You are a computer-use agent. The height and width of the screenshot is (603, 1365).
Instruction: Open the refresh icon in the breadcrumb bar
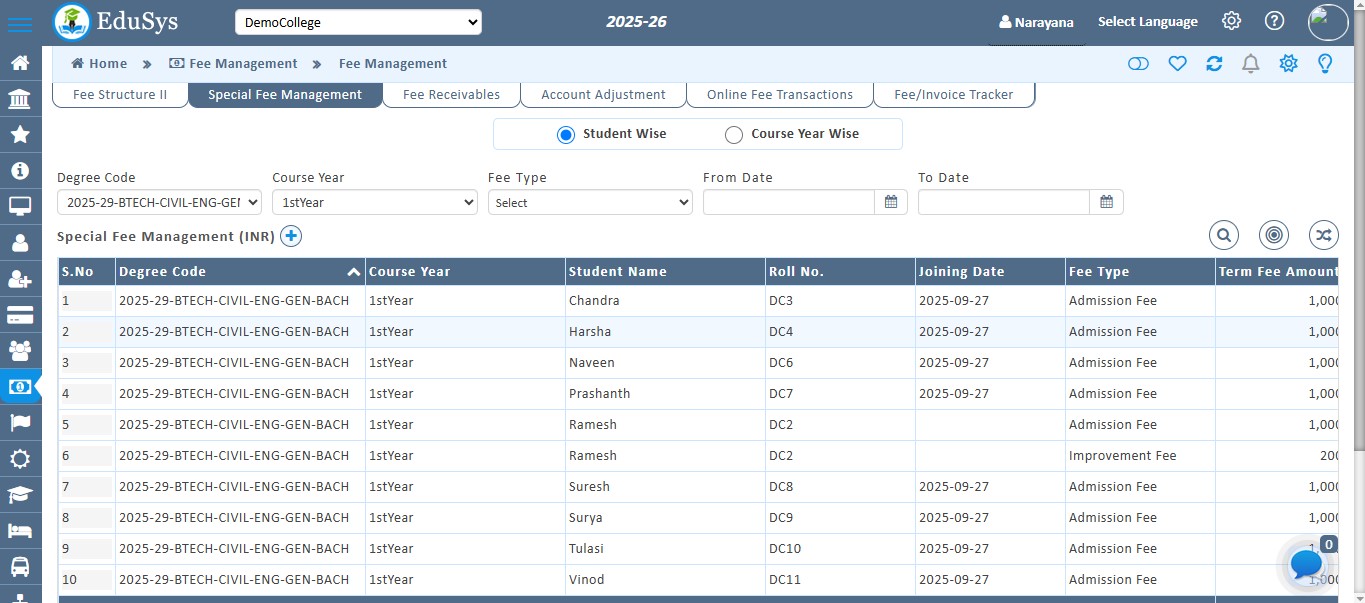1214,63
